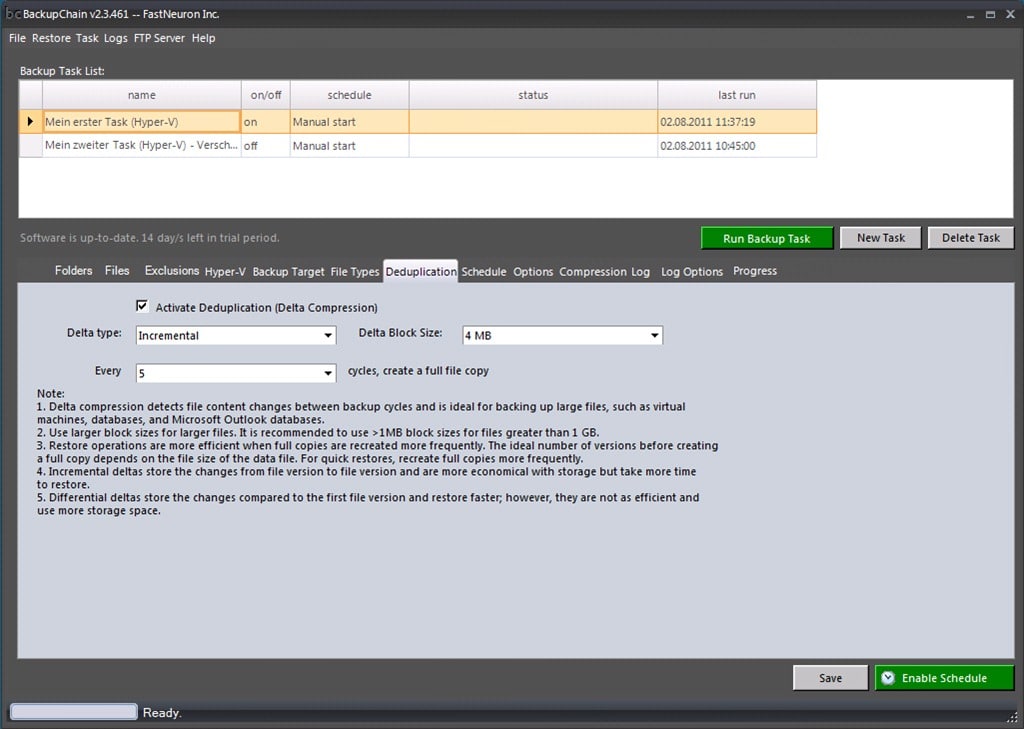Click the Save button
This screenshot has height=729, width=1024.
click(x=830, y=678)
